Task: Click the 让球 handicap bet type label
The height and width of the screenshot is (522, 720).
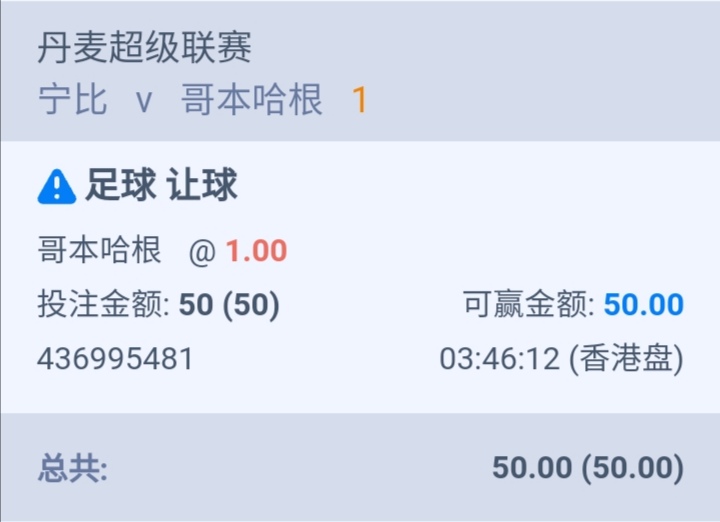Action: (203, 186)
